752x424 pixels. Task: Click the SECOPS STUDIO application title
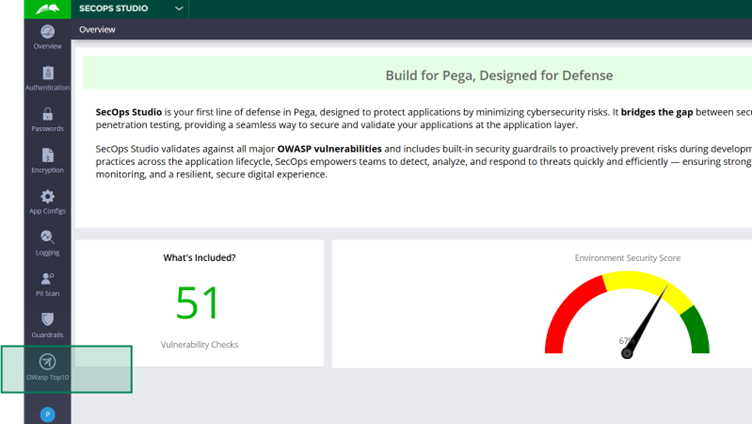tap(114, 9)
